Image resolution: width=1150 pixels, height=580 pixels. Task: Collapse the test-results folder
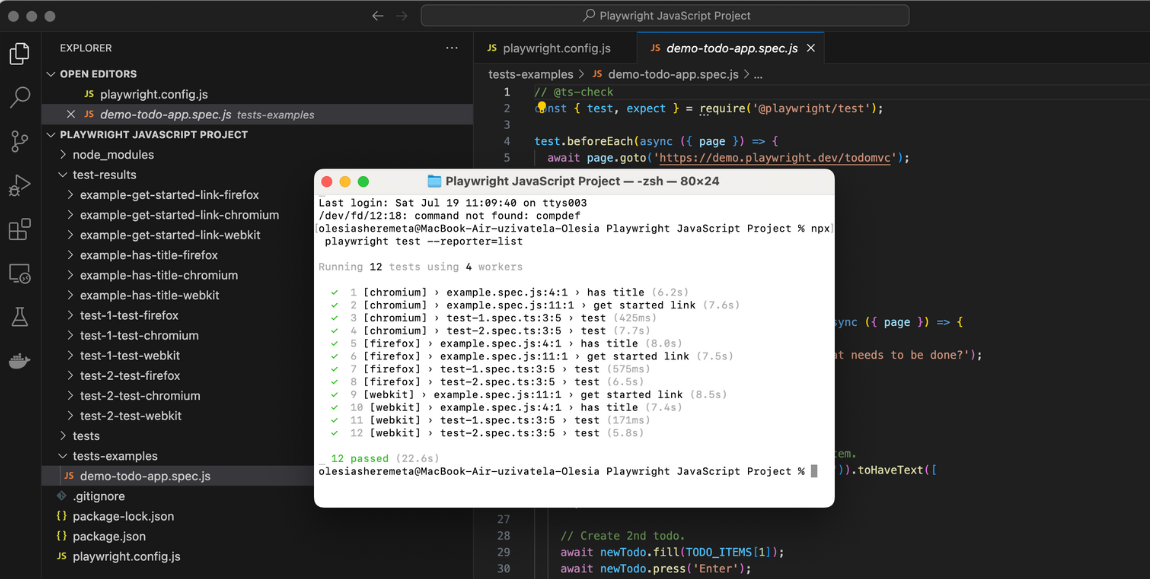[x=104, y=175]
